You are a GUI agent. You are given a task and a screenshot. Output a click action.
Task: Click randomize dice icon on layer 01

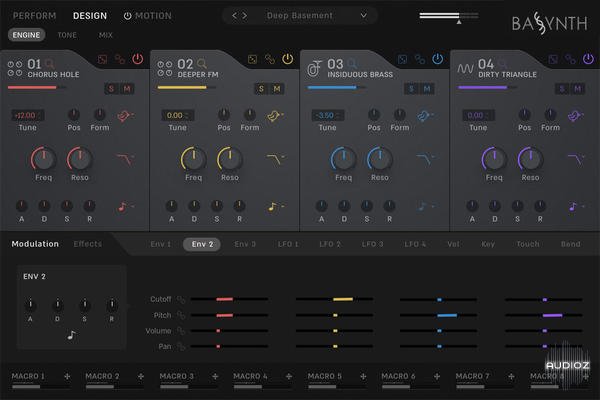coord(102,59)
